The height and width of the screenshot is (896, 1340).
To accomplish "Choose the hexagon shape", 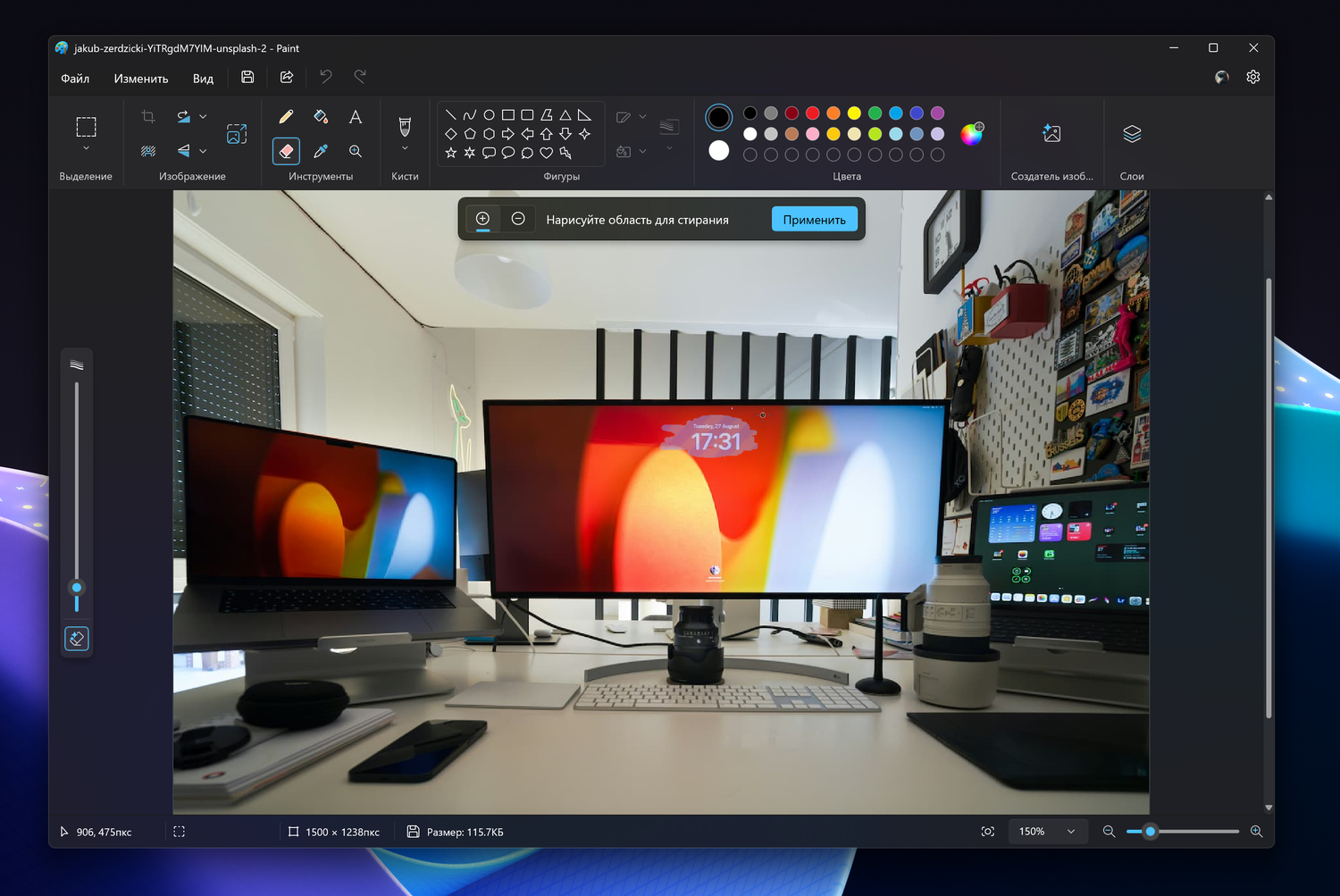I will pos(489,134).
